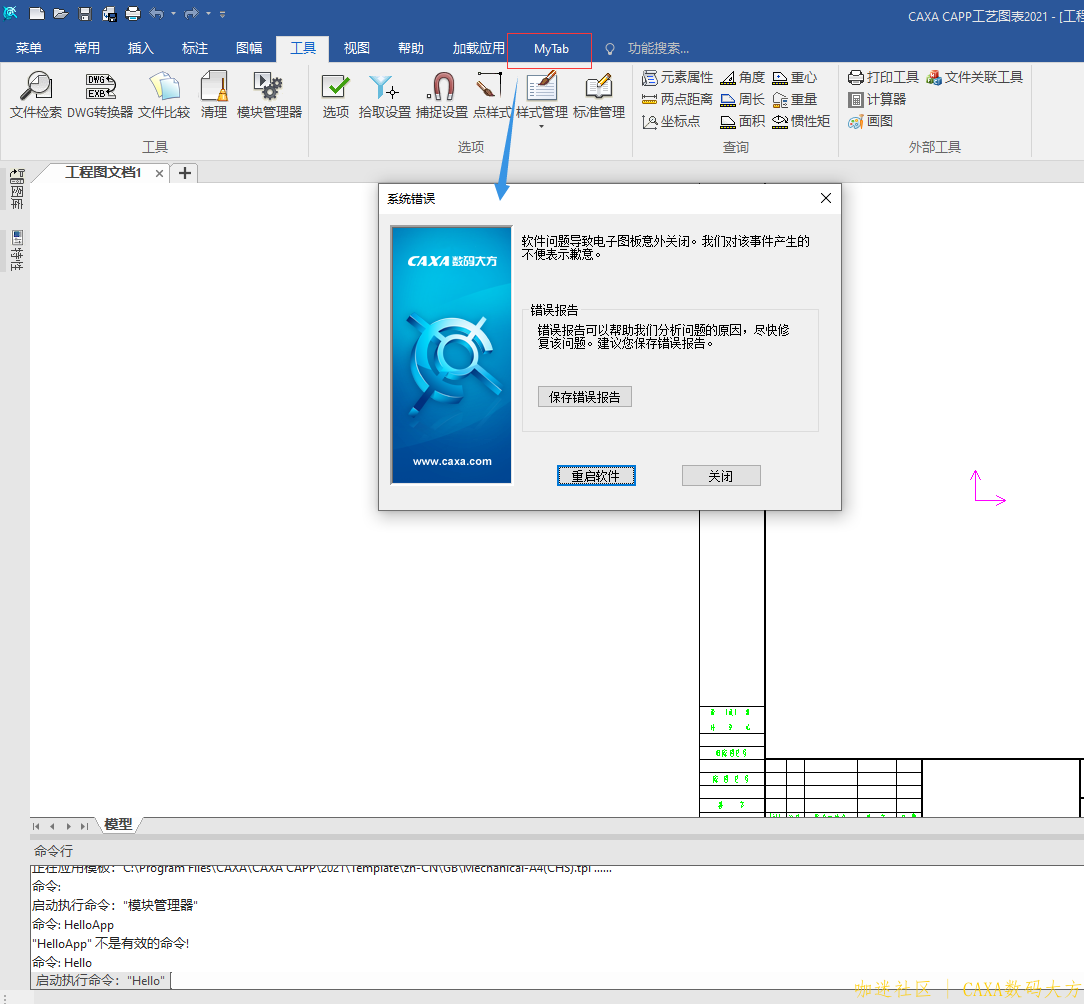
Task: Click the save icon in quick access toolbar
Action: pyautogui.click(x=85, y=13)
